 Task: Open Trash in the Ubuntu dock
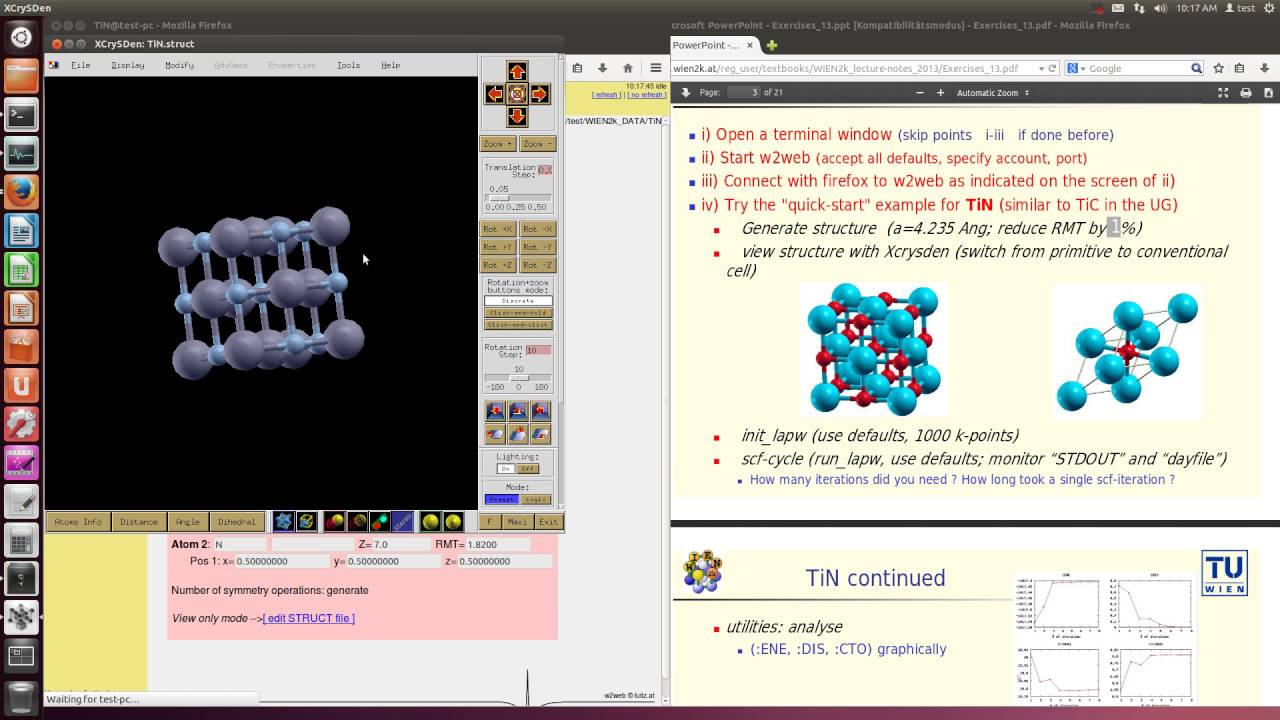(22, 695)
